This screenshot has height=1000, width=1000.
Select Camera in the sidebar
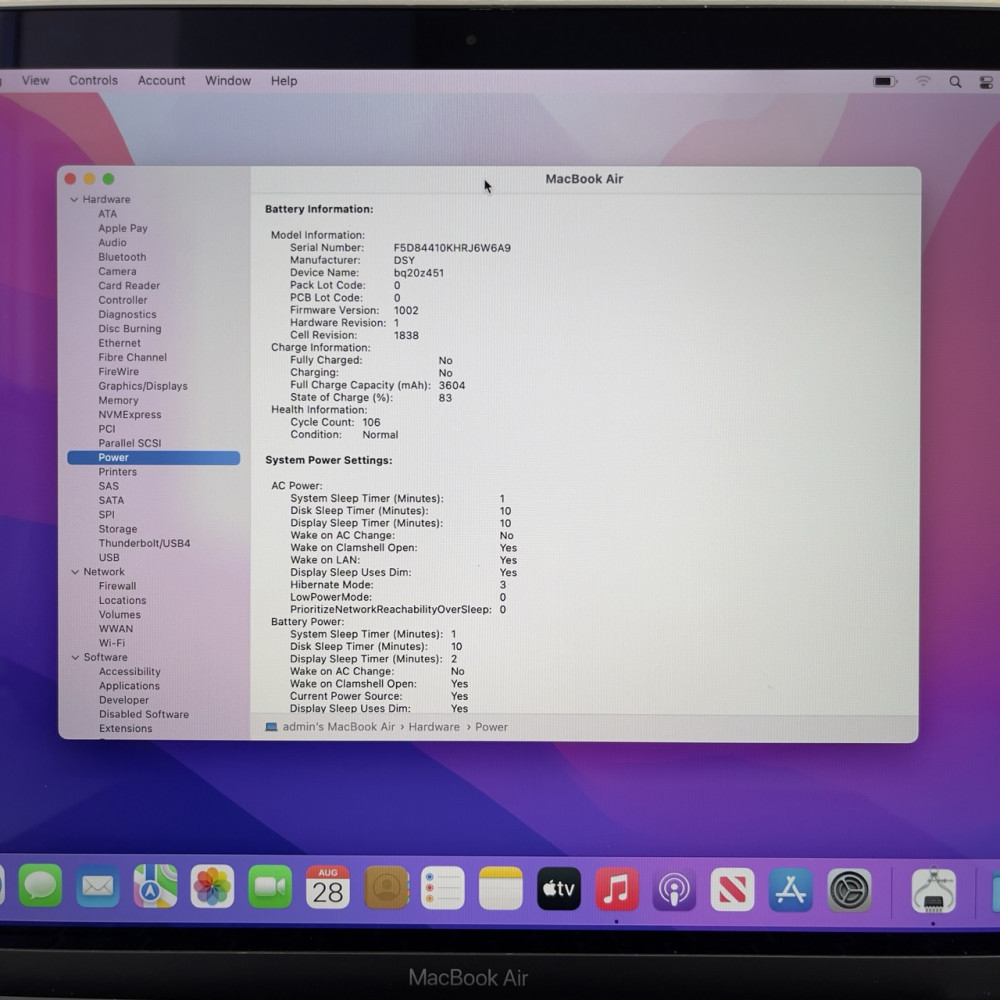[x=117, y=272]
